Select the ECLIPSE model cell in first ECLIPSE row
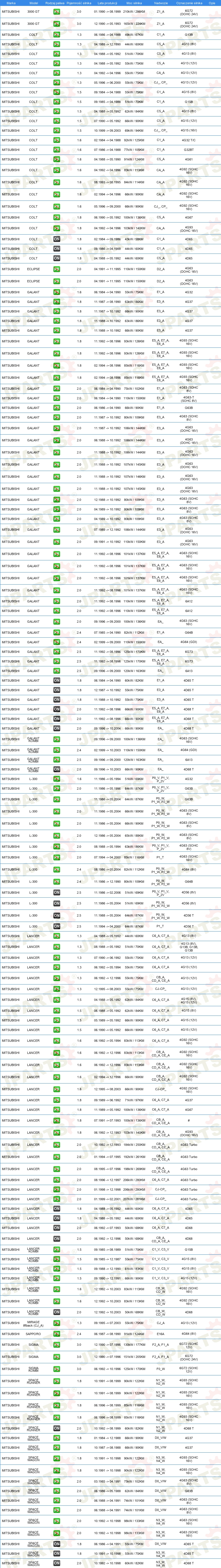This screenshot has width=221, height=1568. point(33,269)
